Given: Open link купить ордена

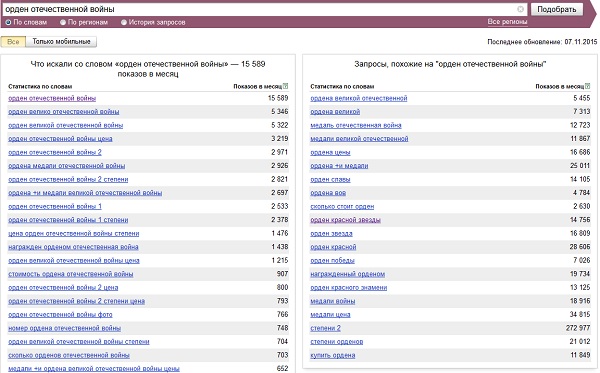Looking at the screenshot, I should pos(333,355).
